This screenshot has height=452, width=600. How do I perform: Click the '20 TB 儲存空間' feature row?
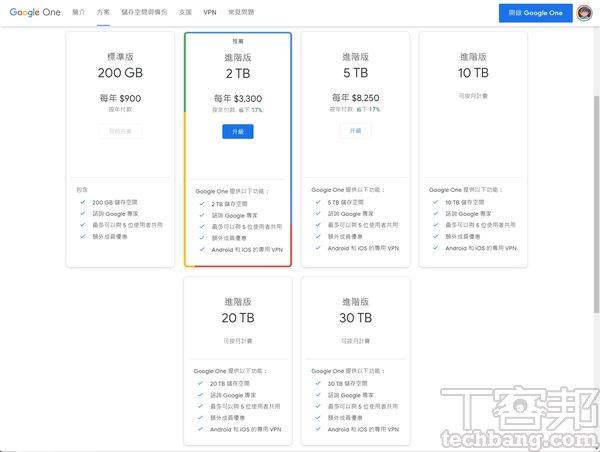point(230,383)
